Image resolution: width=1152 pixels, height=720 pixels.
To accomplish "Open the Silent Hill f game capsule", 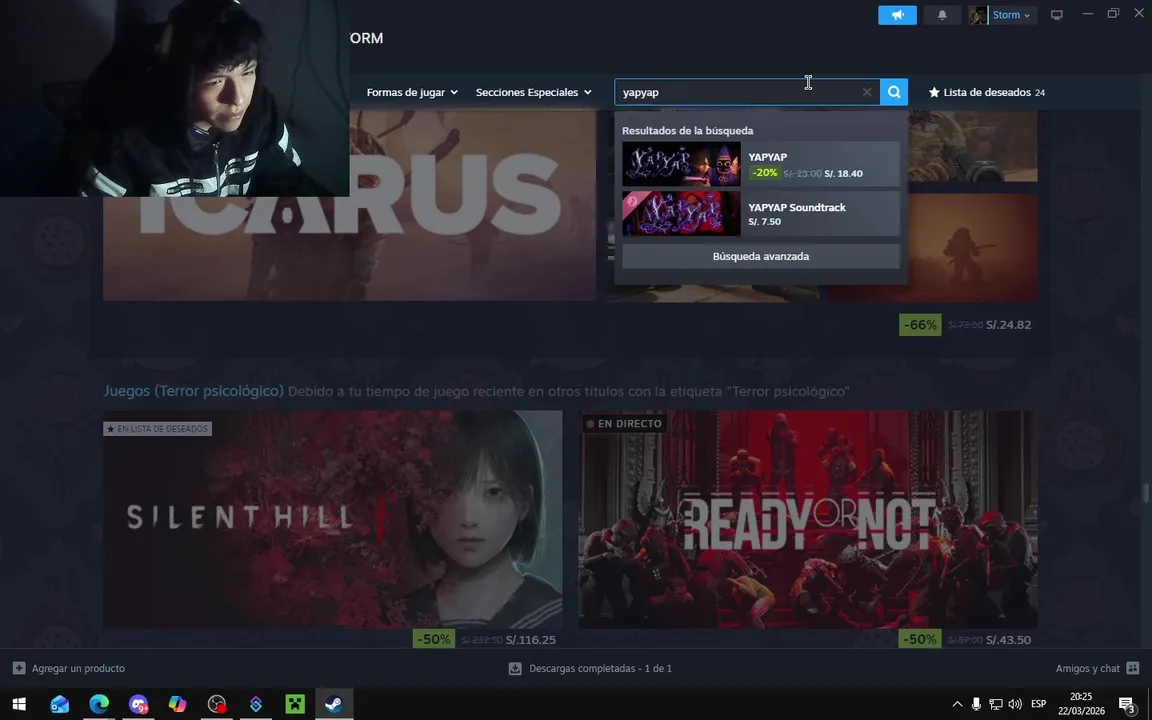I will point(332,519).
